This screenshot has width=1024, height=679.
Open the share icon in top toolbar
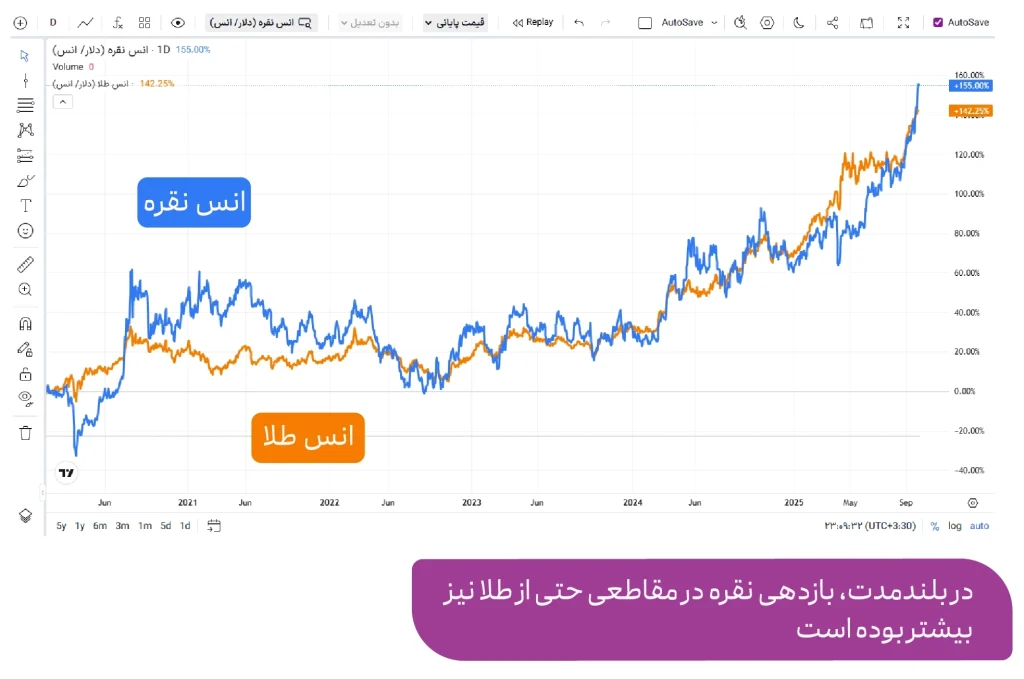(x=833, y=22)
